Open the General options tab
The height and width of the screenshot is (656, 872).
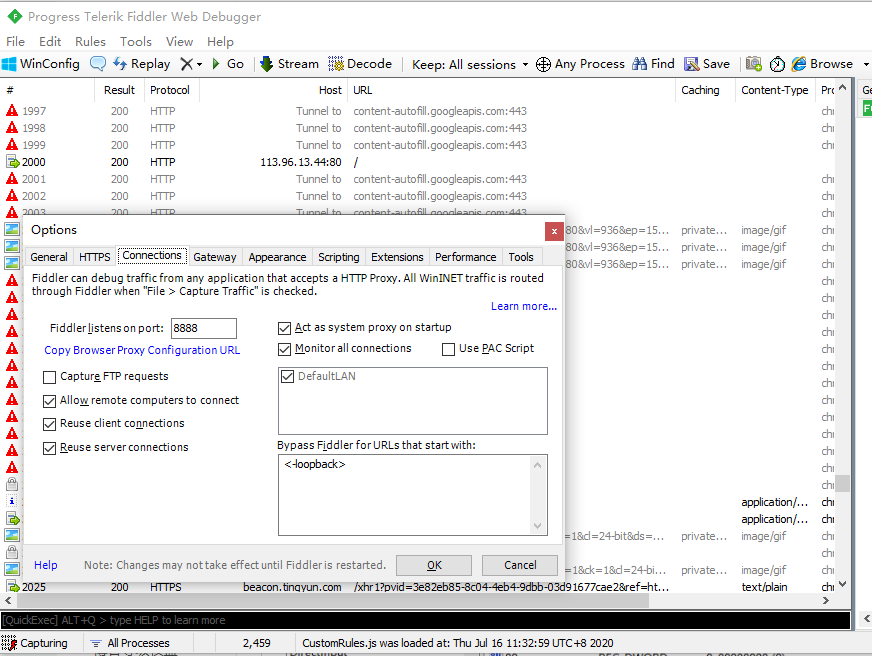click(49, 257)
